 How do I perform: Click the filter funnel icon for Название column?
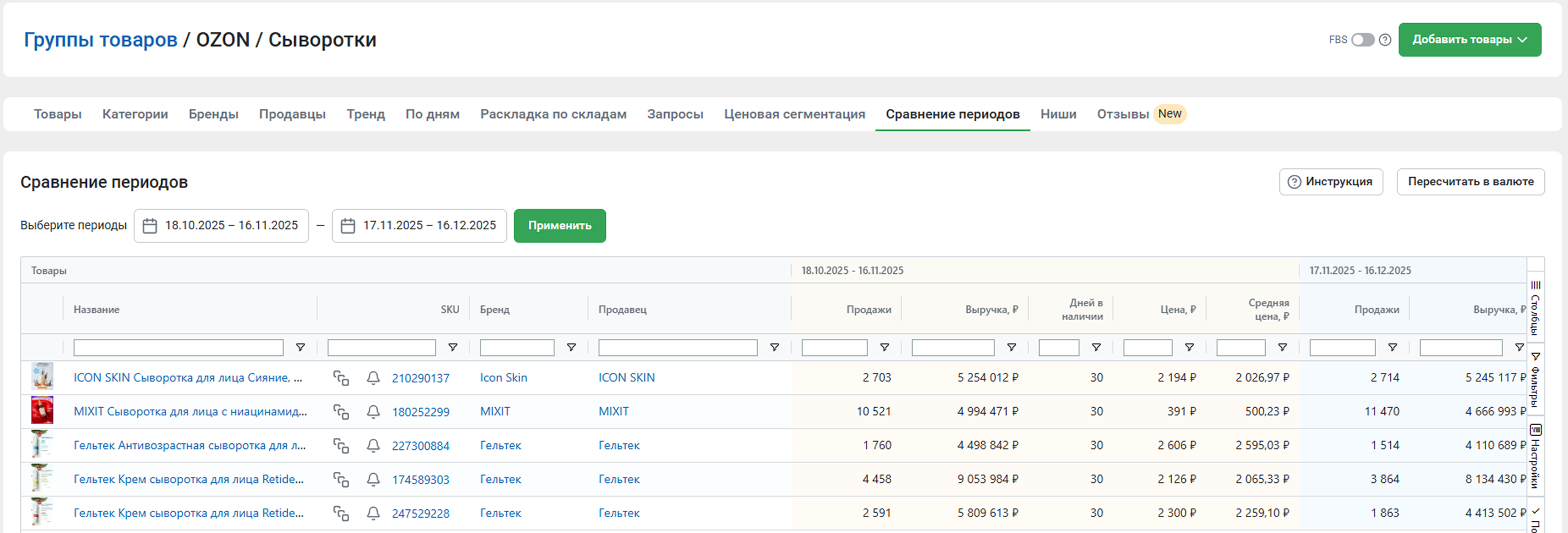[x=300, y=347]
